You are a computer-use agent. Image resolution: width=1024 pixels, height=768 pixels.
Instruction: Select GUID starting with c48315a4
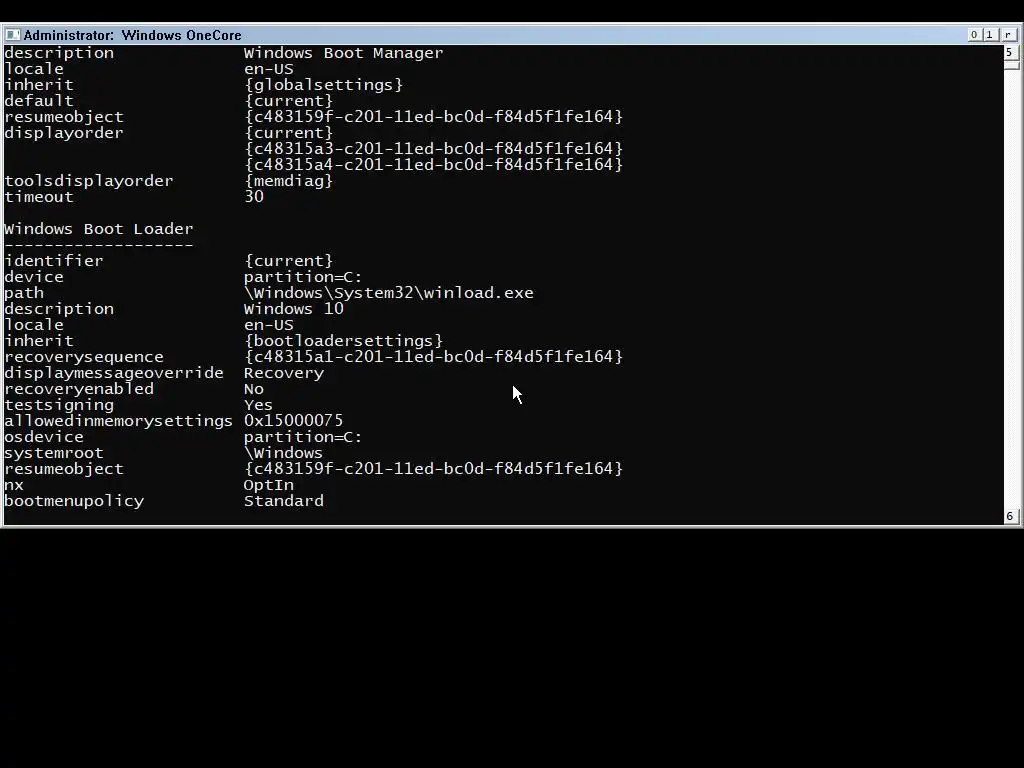coord(434,165)
